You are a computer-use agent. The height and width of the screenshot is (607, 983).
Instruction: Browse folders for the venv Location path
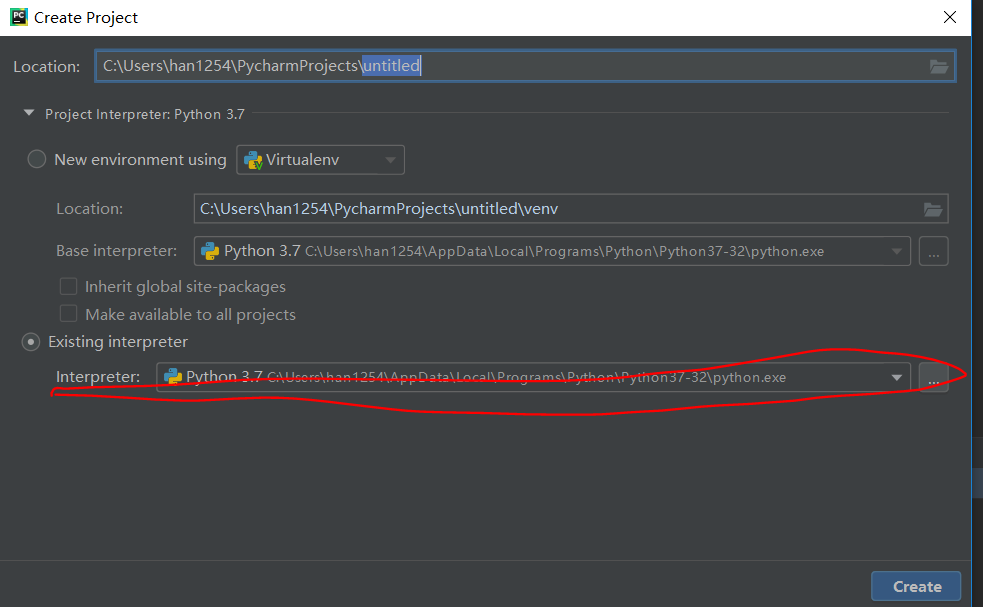[932, 209]
